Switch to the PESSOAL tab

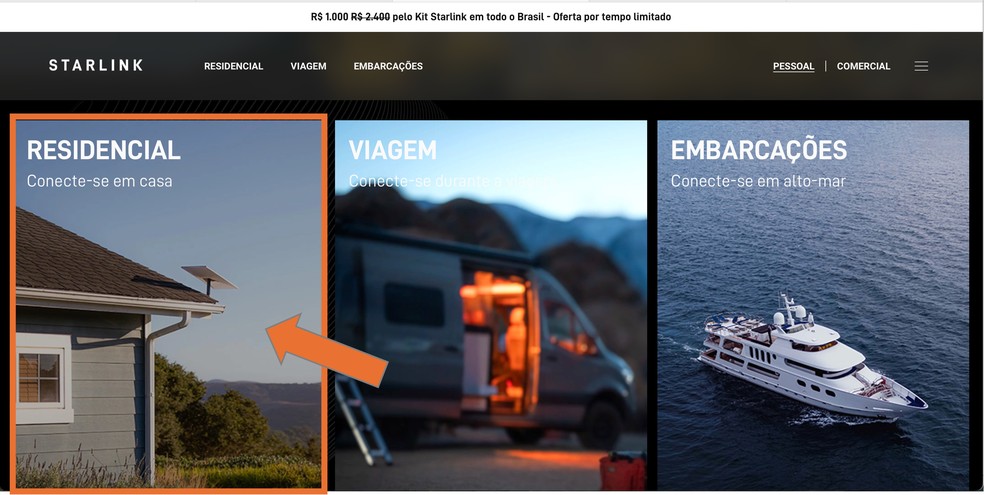(793, 66)
